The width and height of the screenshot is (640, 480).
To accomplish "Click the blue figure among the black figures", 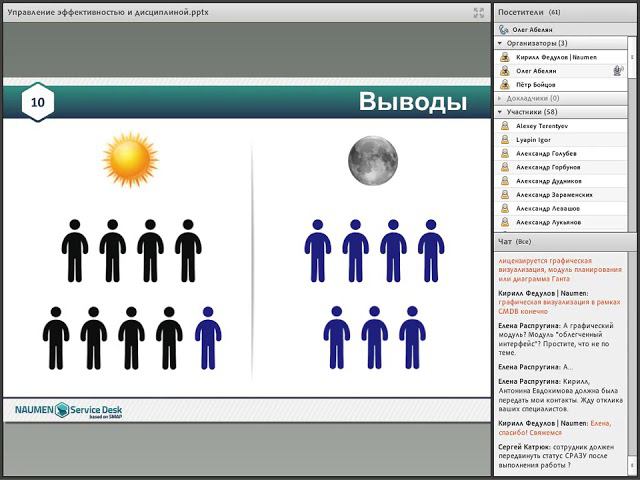I will pos(208,338).
